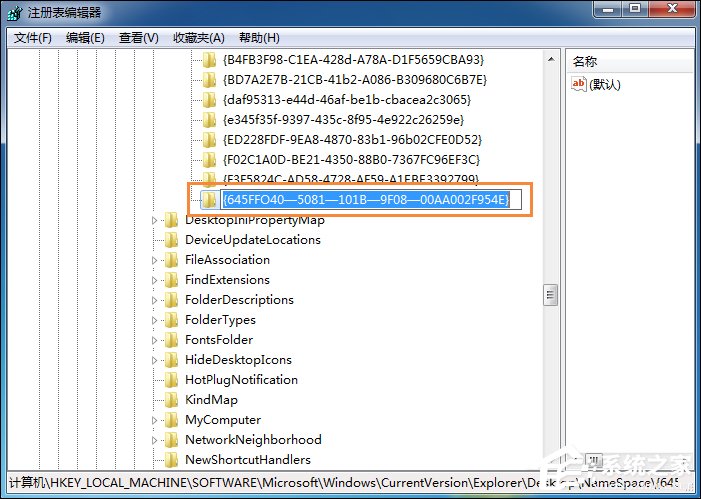This screenshot has height=499, width=701.
Task: Select the NewShortcutHandlers key label
Action: click(248, 460)
